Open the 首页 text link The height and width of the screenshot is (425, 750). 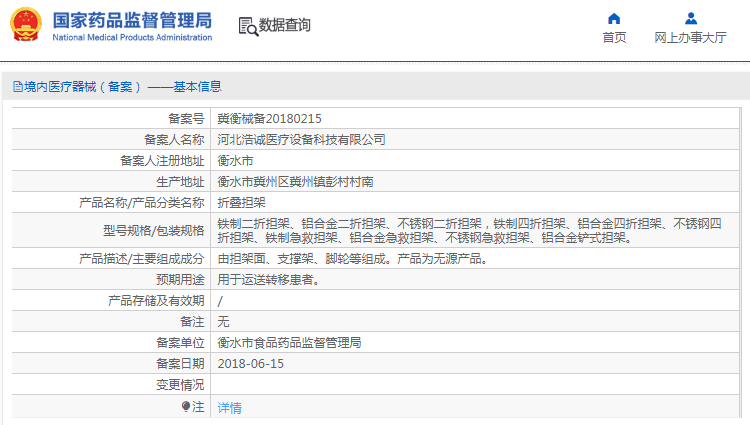pos(614,38)
